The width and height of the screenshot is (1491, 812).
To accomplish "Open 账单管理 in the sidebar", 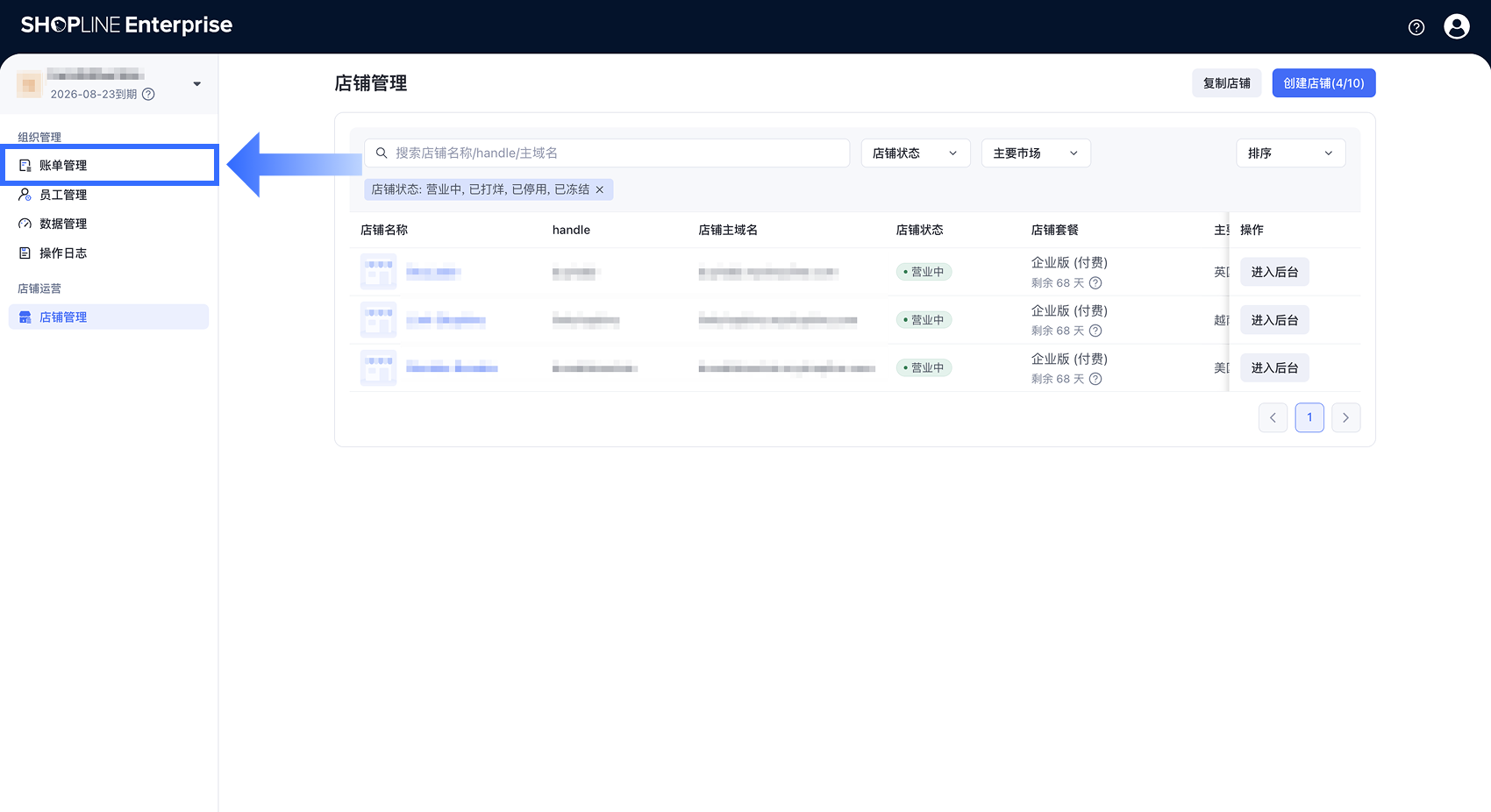I will (x=110, y=166).
